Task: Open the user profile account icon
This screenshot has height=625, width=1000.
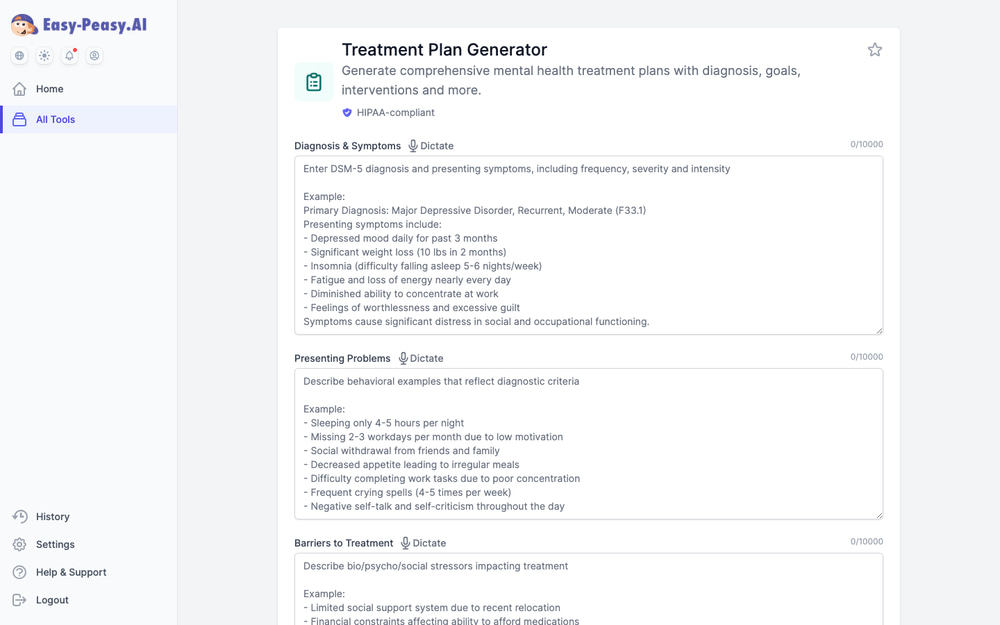Action: point(94,55)
